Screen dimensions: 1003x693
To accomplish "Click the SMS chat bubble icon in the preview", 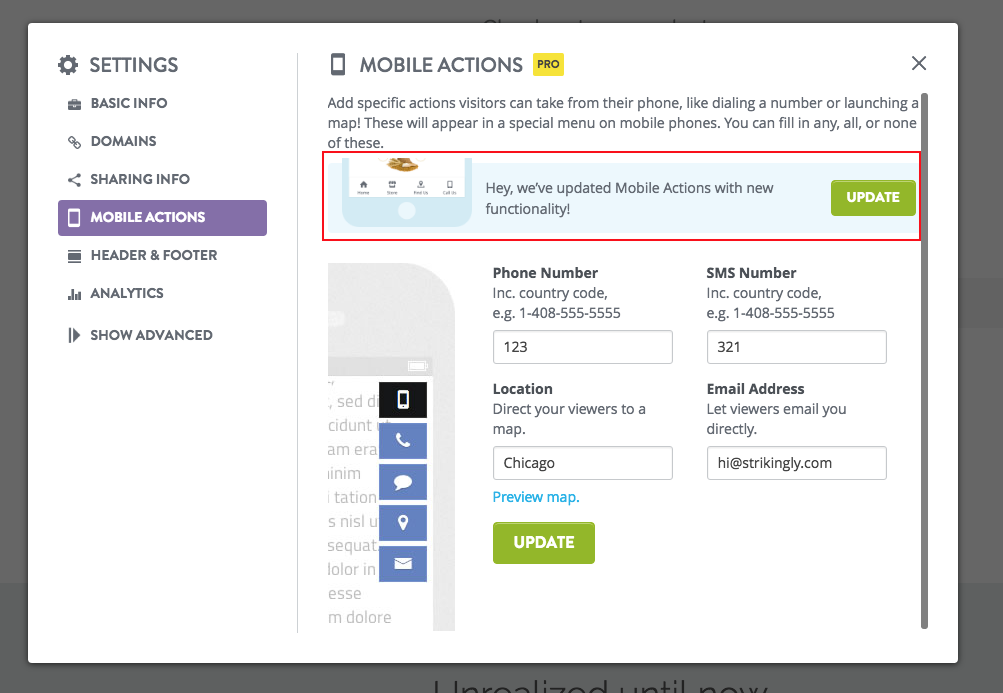I will 403,481.
